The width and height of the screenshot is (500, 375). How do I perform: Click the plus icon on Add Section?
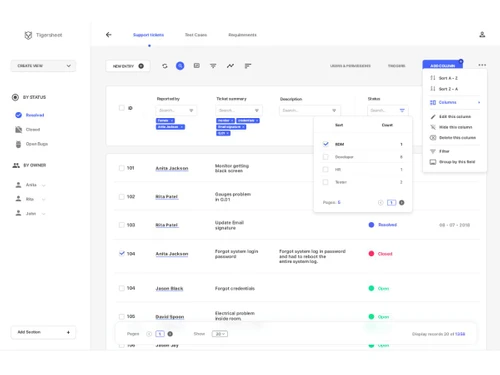click(x=68, y=332)
